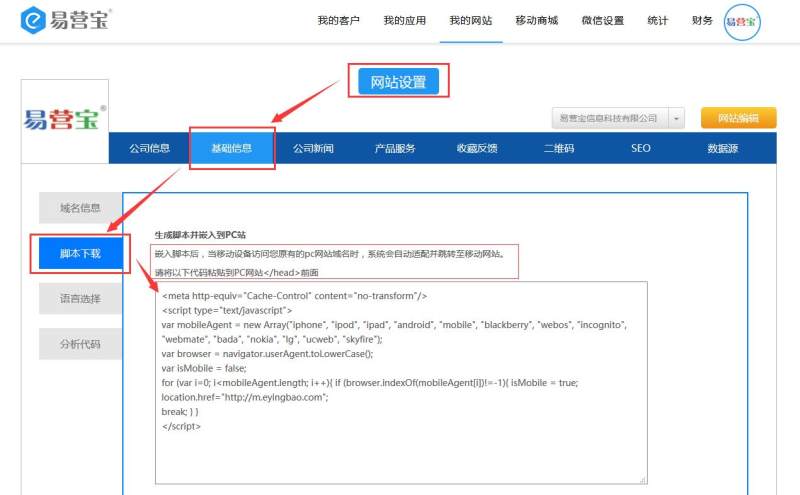The height and width of the screenshot is (495, 800).
Task: Select 域名信息 in the sidebar
Action: (x=80, y=208)
